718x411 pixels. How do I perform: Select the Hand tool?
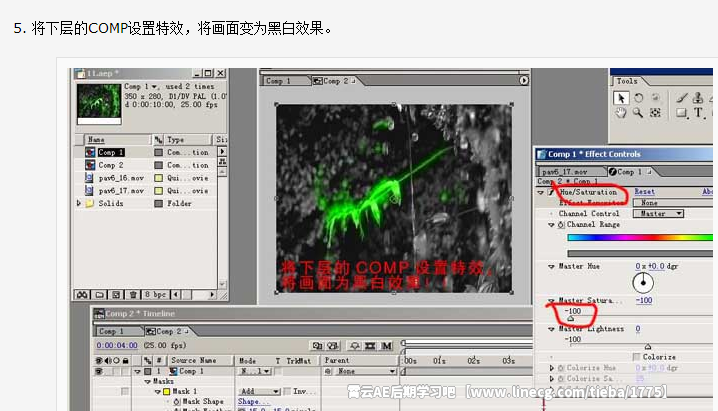(x=621, y=113)
